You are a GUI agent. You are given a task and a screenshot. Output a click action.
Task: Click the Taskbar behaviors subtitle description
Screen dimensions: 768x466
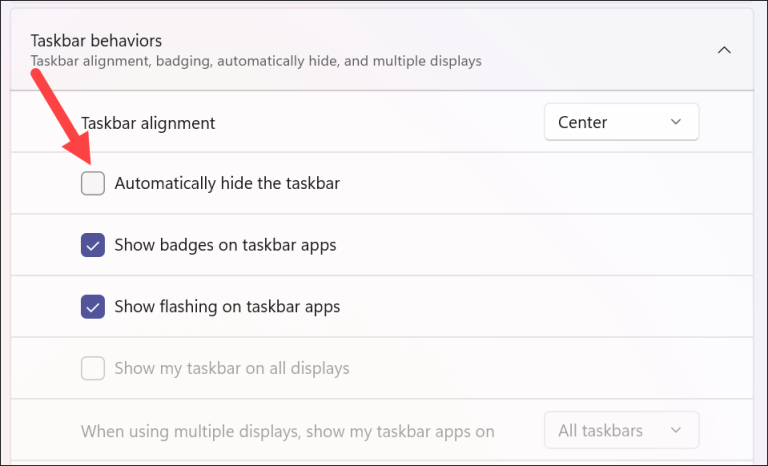pos(256,61)
